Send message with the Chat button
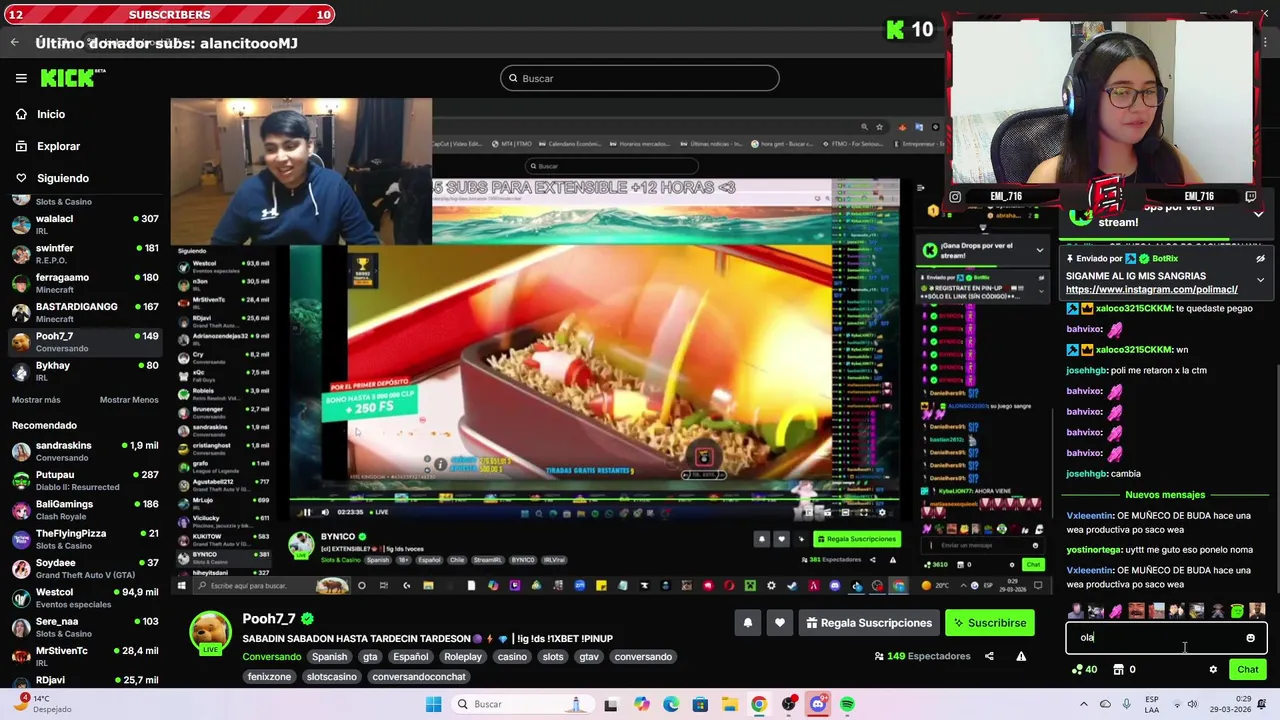This screenshot has width=1280, height=720. click(x=1248, y=669)
